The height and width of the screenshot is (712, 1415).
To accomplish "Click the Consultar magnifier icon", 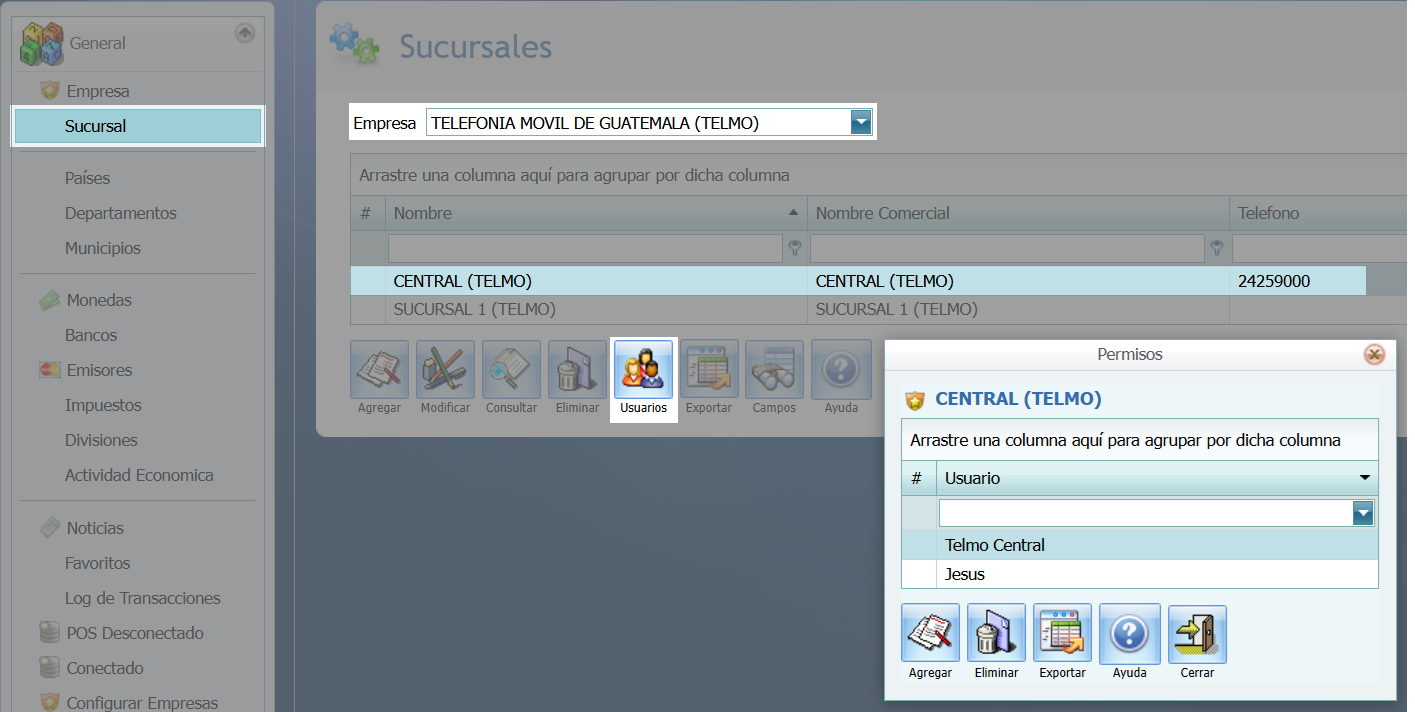I will point(510,378).
